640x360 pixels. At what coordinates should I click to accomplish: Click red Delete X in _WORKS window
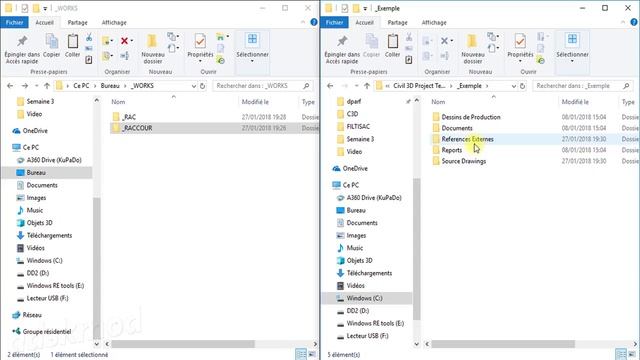coord(124,40)
